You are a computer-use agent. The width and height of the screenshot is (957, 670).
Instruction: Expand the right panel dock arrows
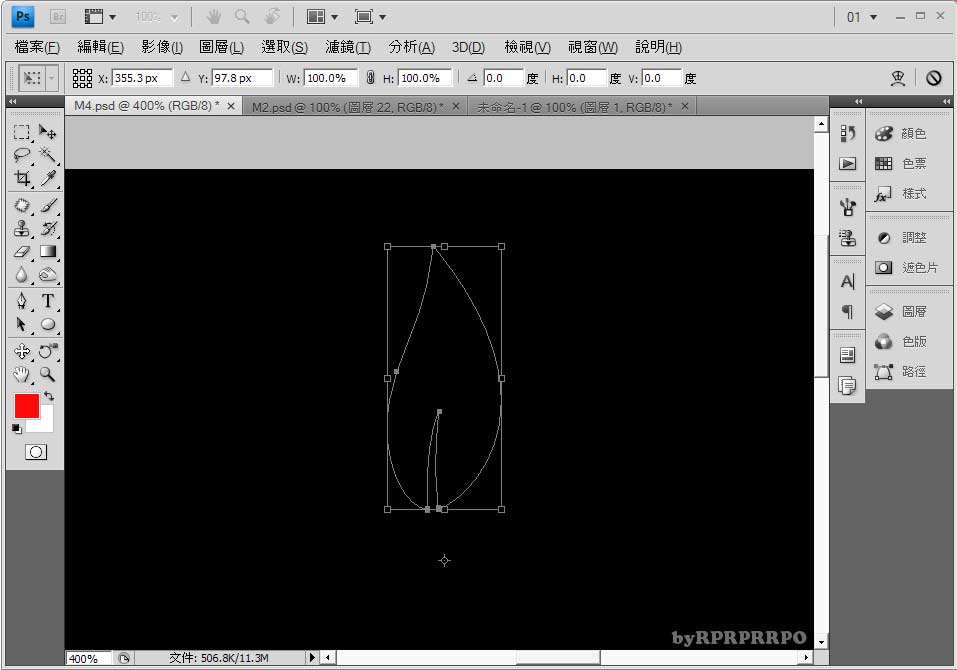[x=946, y=101]
